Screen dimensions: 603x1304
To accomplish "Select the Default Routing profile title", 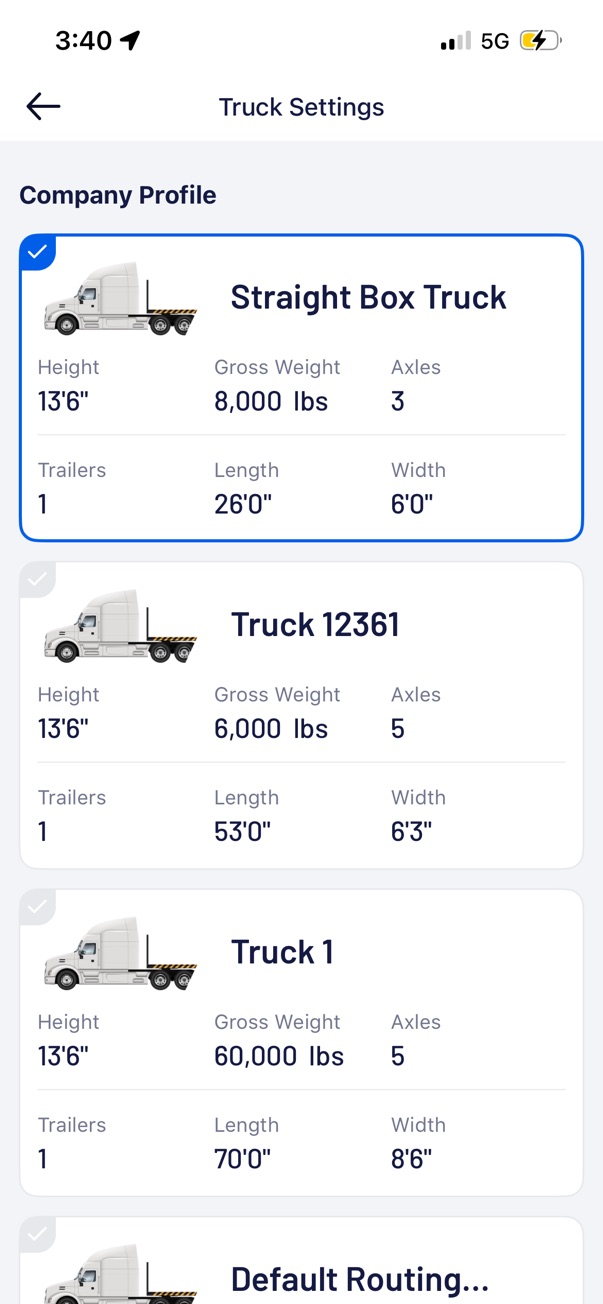I will click(360, 1279).
